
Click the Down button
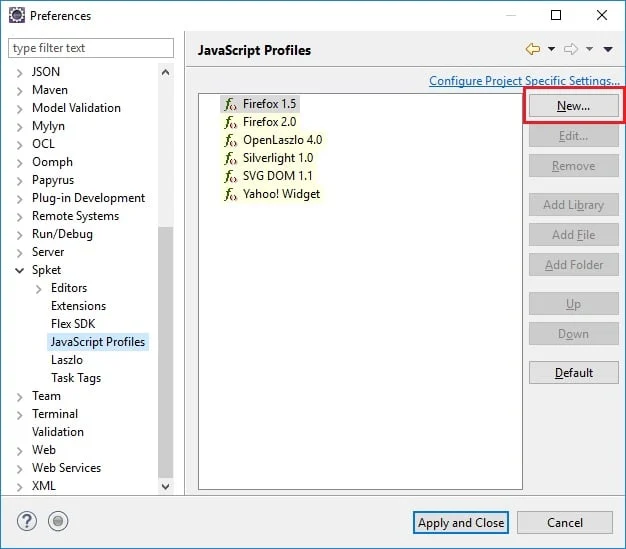tap(574, 334)
